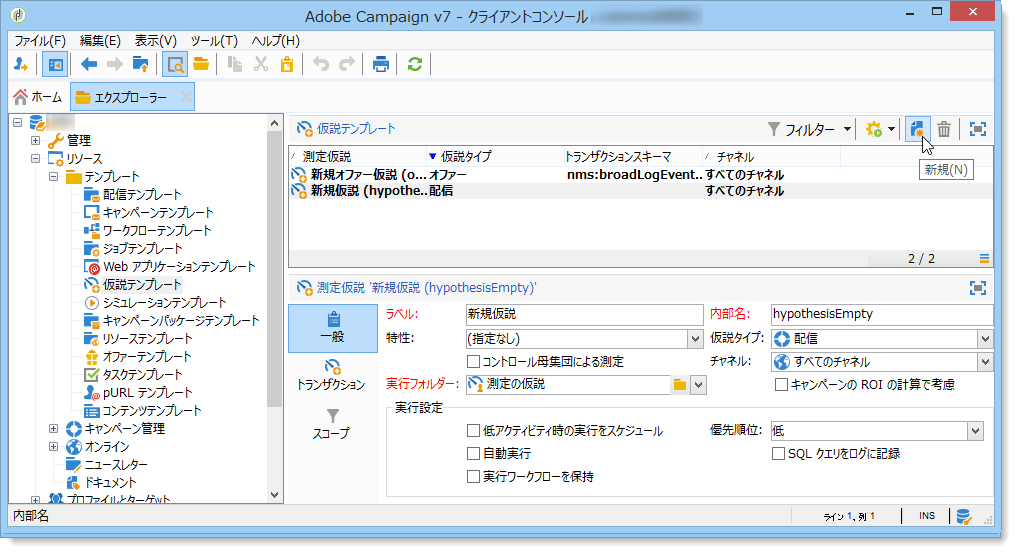Toggle the explorer search view icon

tap(174, 64)
